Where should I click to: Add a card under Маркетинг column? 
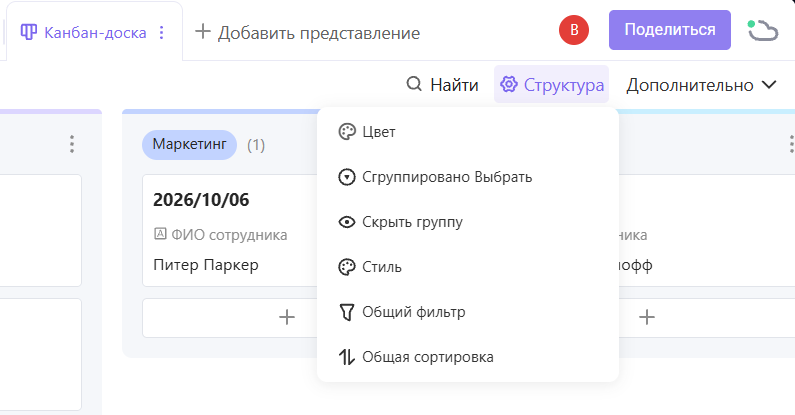286,317
